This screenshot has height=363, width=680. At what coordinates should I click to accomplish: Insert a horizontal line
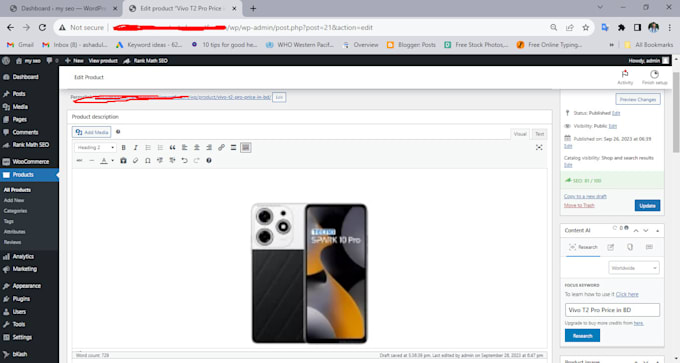[92, 160]
